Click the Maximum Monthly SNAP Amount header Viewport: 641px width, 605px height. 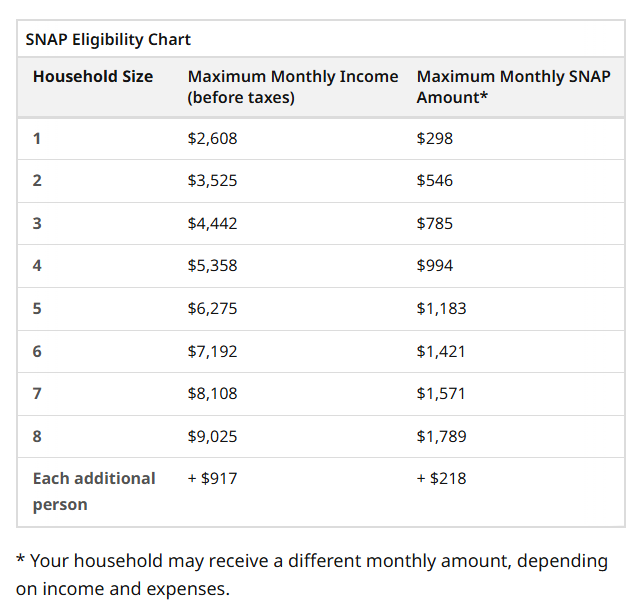(x=513, y=87)
